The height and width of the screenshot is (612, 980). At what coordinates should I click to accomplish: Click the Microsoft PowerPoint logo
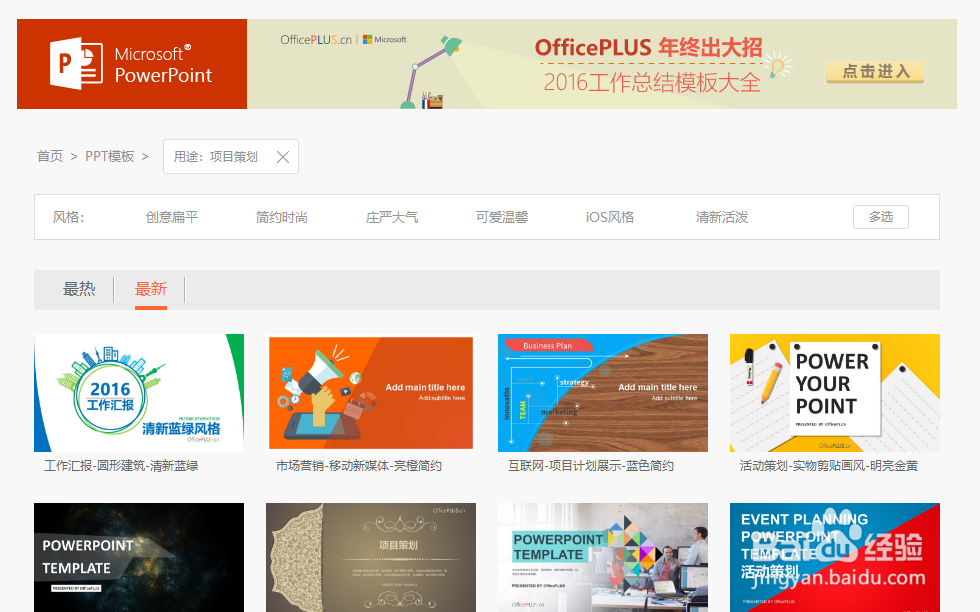(132, 64)
